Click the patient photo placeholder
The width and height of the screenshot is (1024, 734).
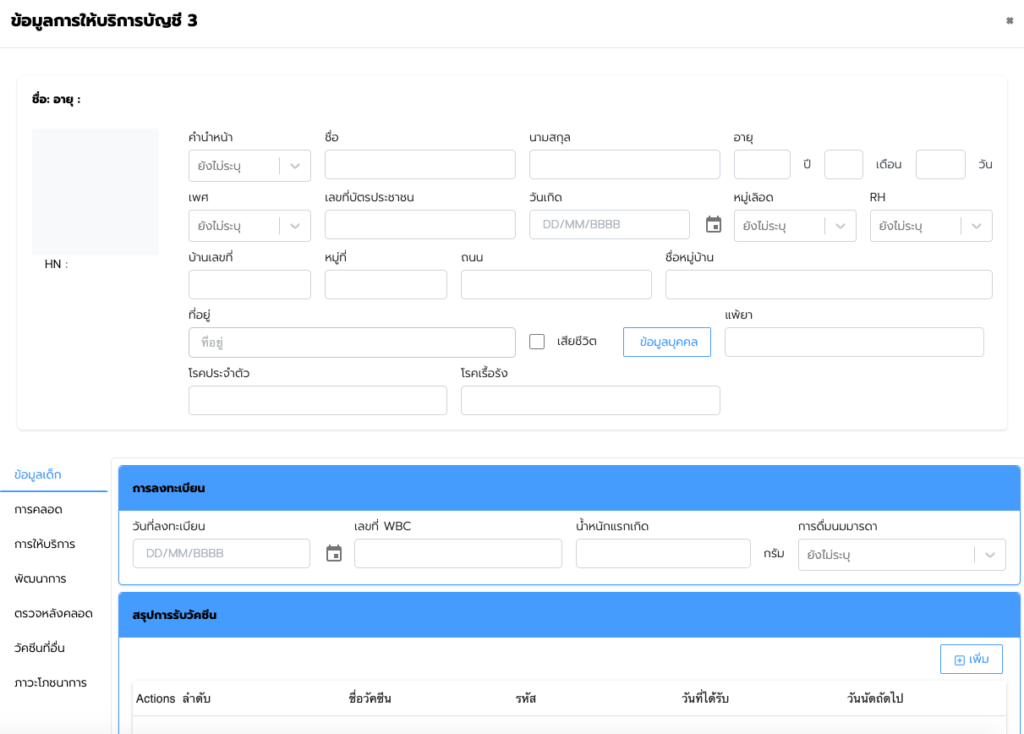(95, 191)
